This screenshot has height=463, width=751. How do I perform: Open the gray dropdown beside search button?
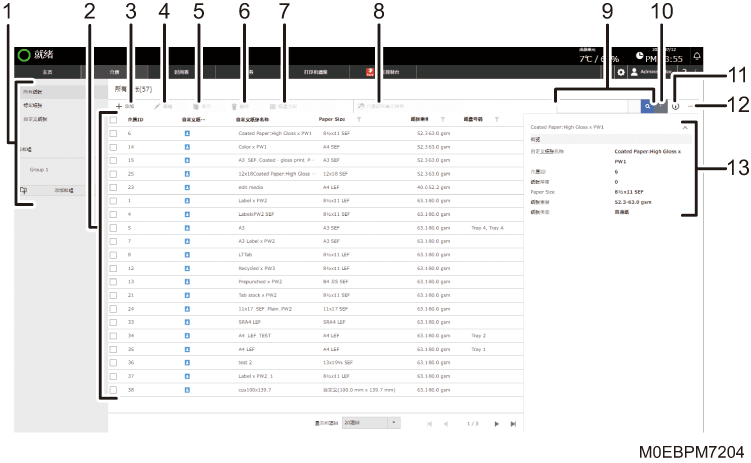point(660,106)
